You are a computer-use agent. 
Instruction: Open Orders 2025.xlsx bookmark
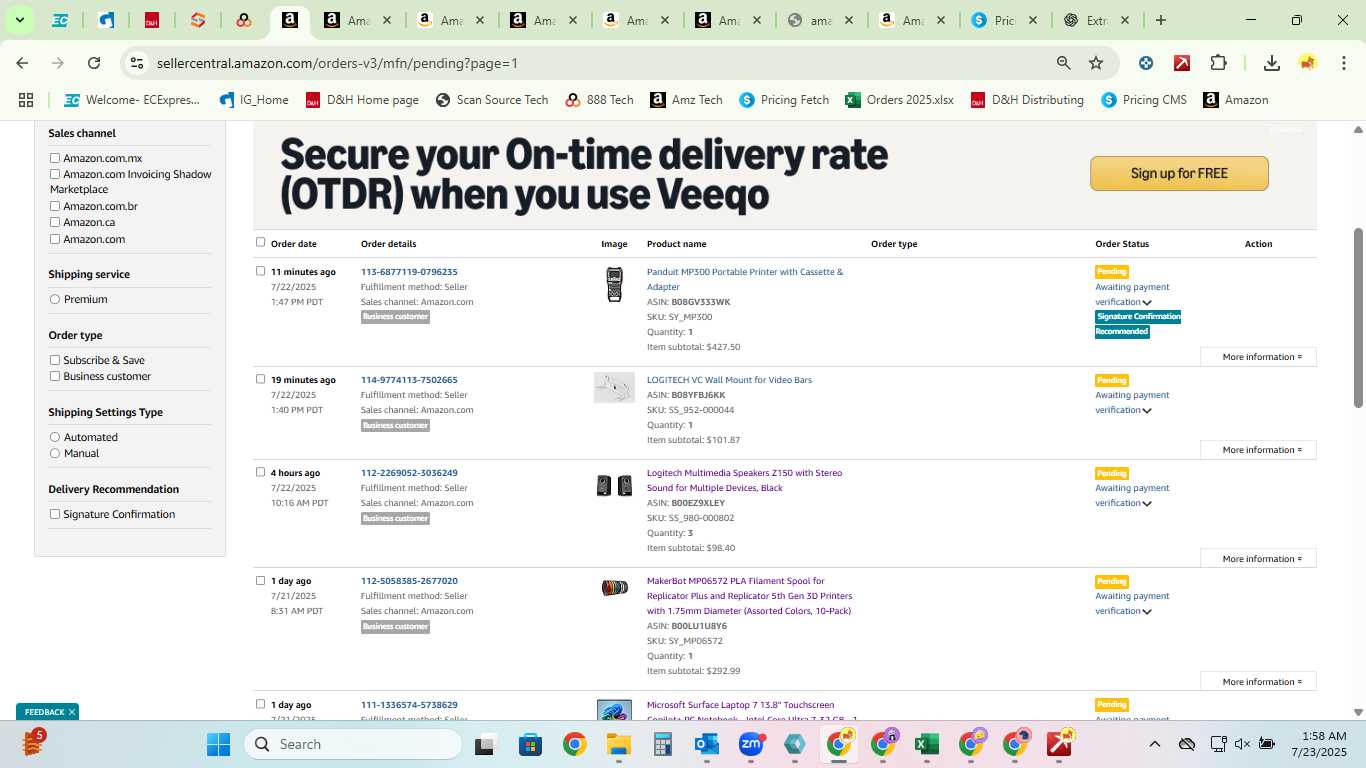pos(899,100)
